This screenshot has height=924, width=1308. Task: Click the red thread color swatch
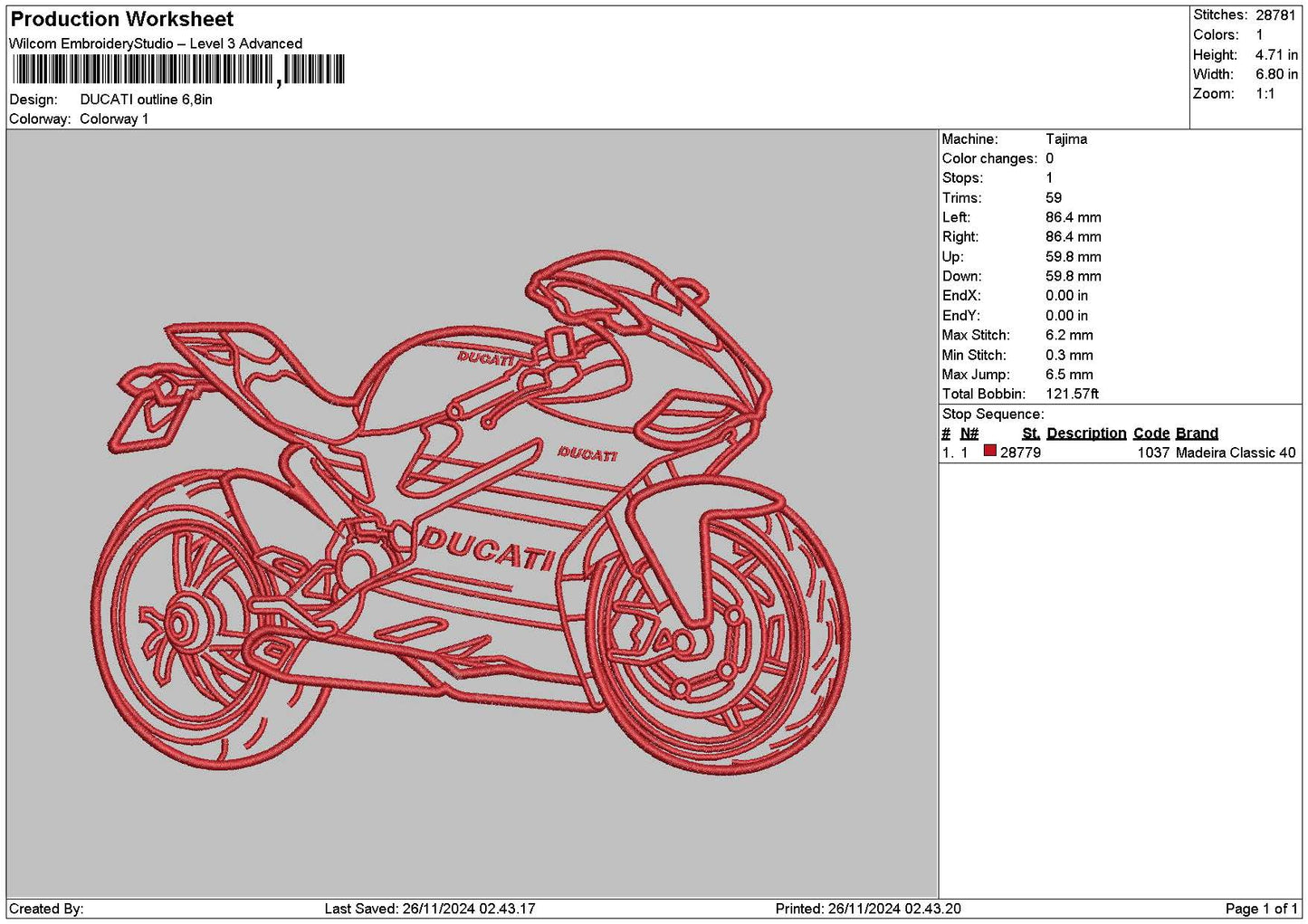pos(990,451)
